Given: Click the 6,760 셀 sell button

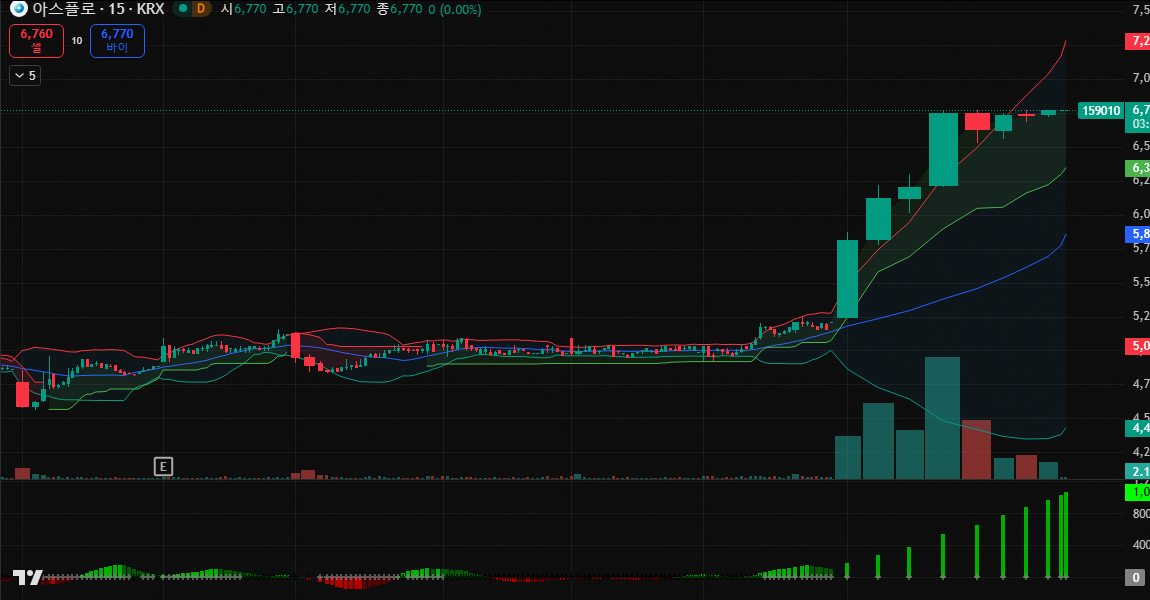Looking at the screenshot, I should click(37, 41).
